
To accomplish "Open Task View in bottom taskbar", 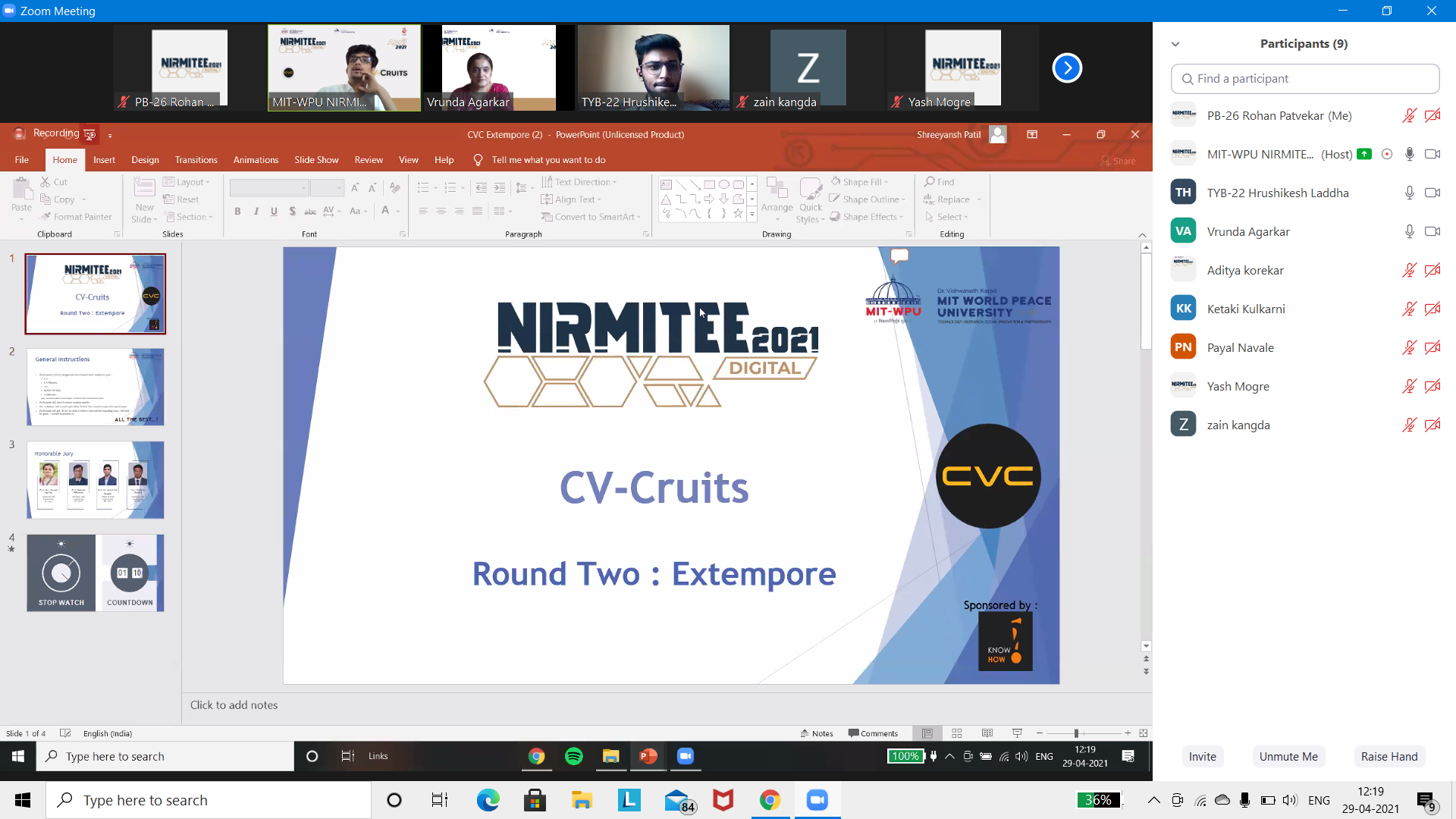I will (440, 800).
